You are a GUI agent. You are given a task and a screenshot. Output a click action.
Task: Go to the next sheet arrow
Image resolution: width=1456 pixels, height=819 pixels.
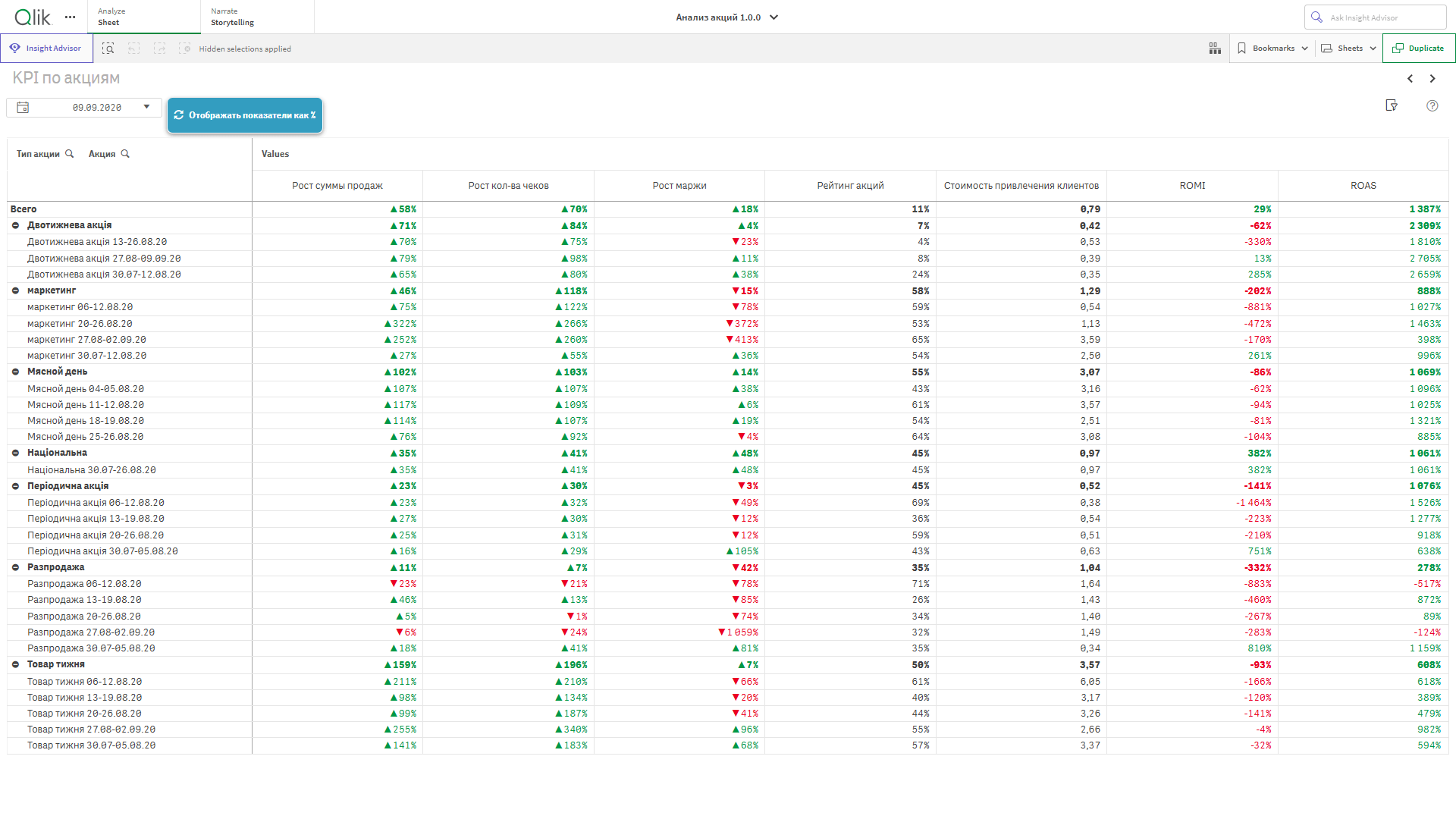tap(1432, 79)
